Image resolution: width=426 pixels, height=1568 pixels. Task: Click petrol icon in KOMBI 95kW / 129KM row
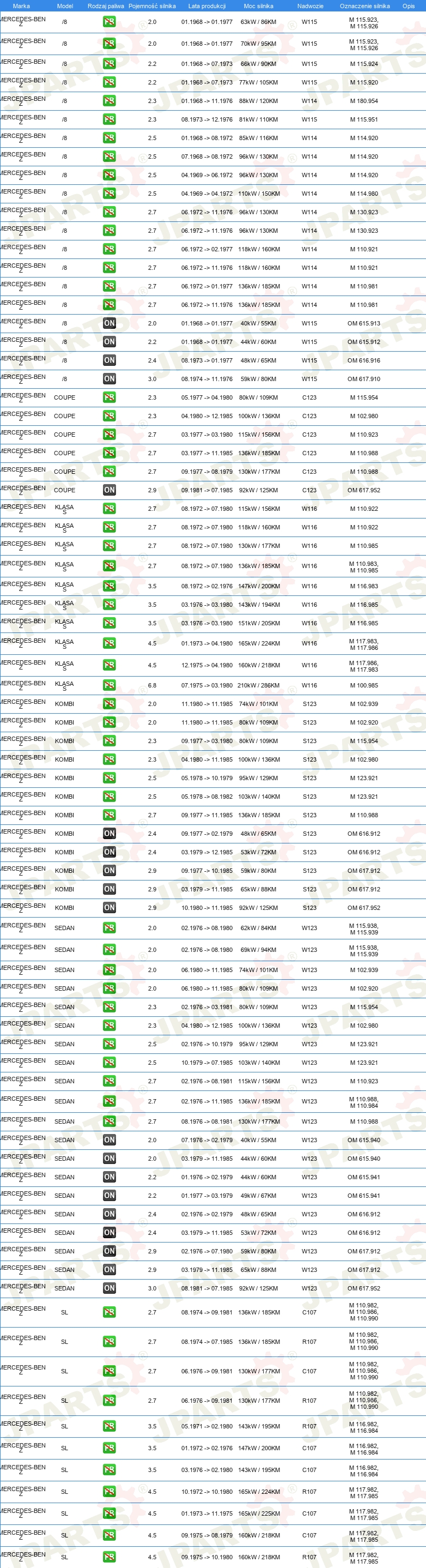[x=109, y=778]
